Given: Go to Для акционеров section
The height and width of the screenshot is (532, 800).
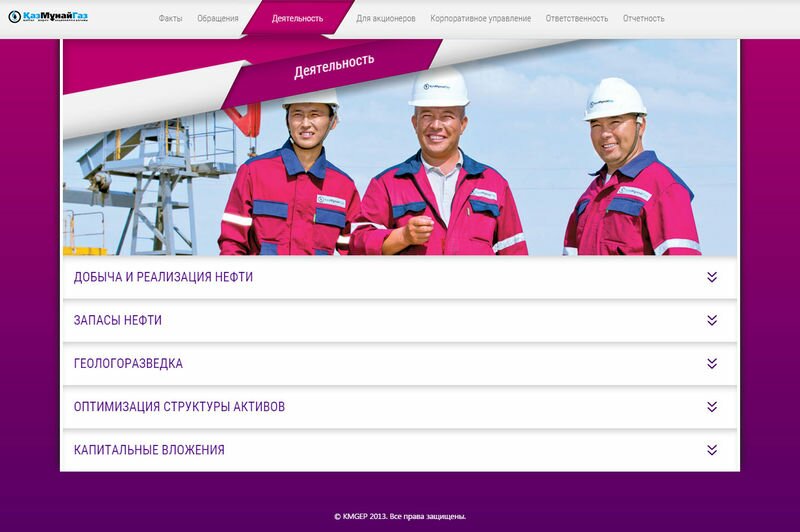Looking at the screenshot, I should [x=386, y=18].
